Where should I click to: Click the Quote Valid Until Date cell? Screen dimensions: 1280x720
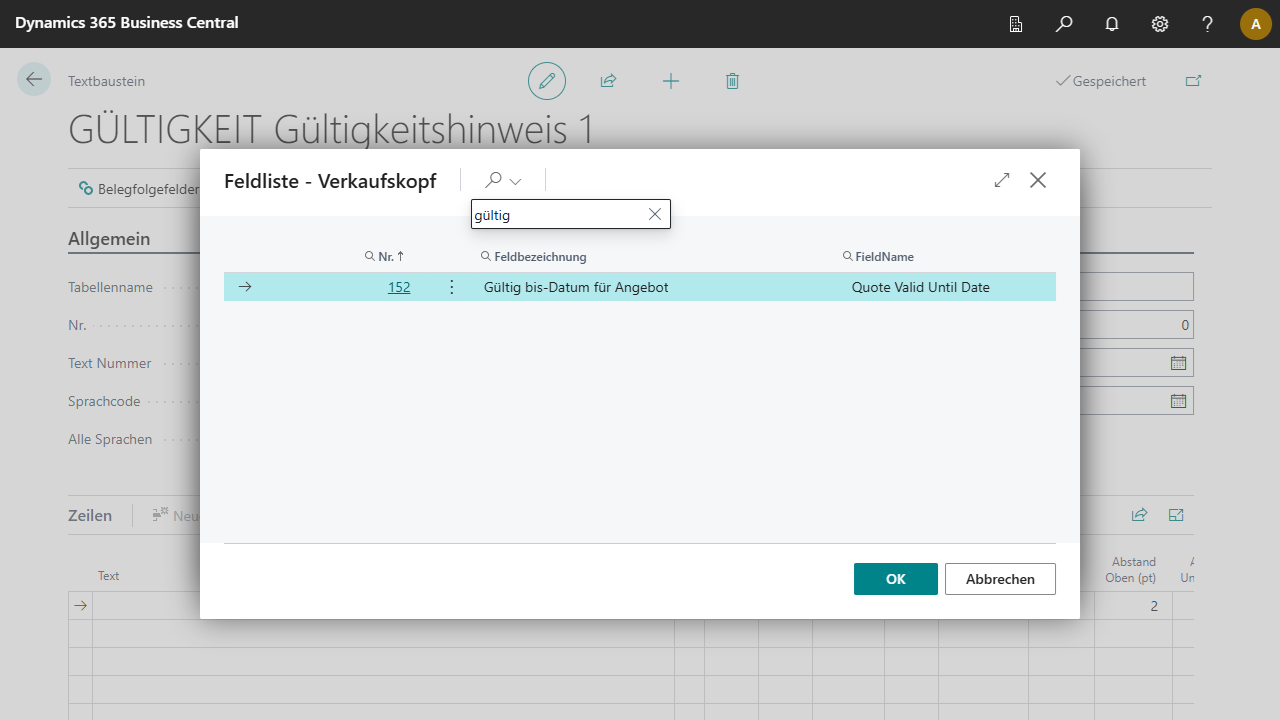pyautogui.click(x=920, y=287)
